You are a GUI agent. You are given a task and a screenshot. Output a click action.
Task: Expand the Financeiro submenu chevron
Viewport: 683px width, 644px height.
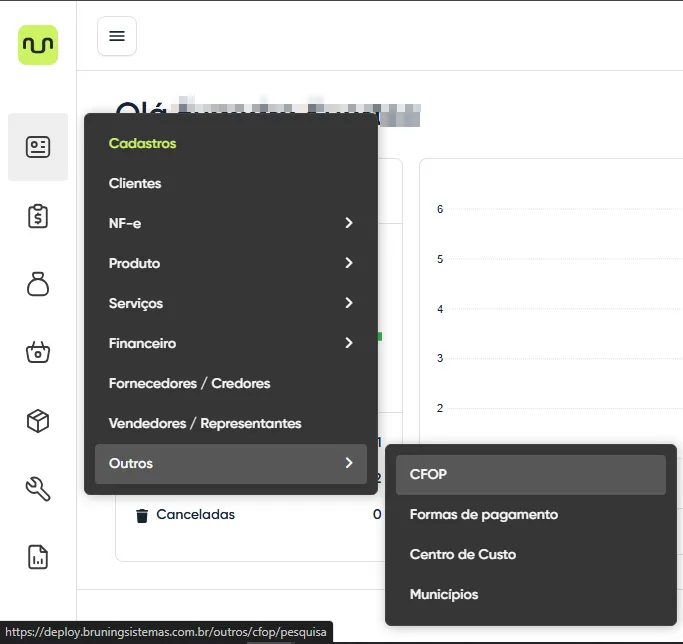349,343
